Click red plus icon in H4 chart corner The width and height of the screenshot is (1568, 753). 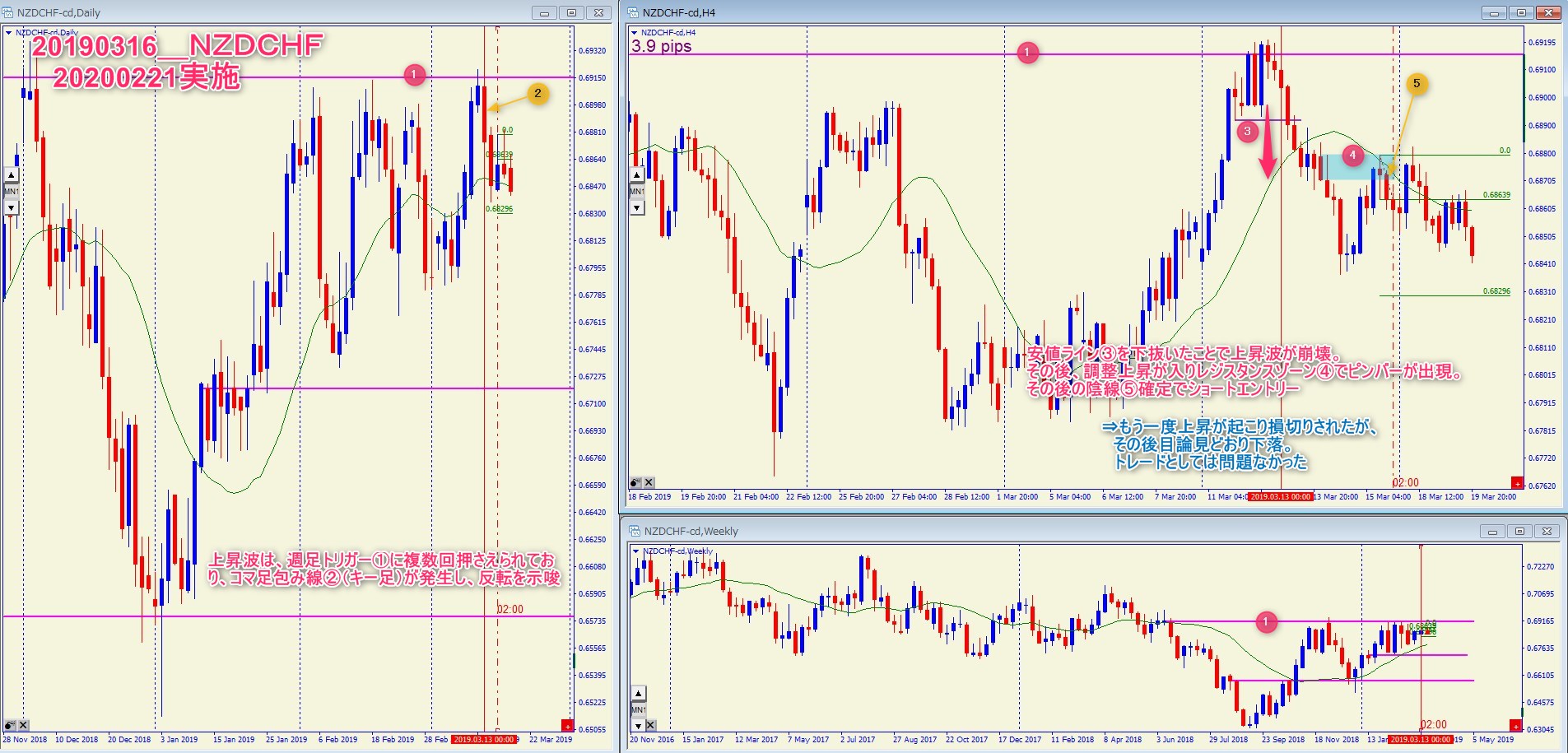[1516, 482]
